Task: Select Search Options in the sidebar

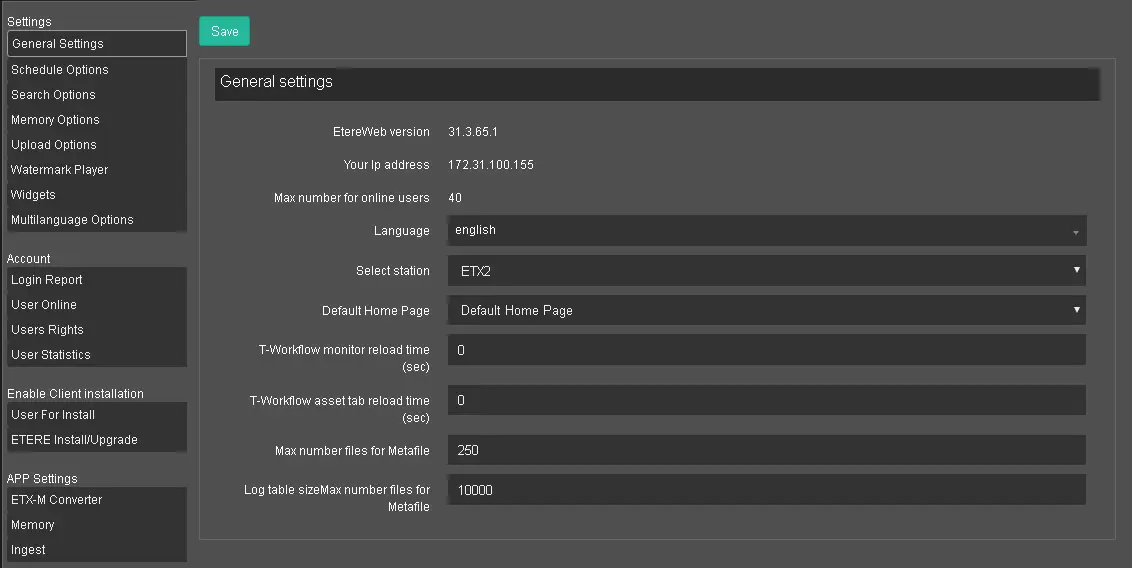Action: tap(54, 95)
